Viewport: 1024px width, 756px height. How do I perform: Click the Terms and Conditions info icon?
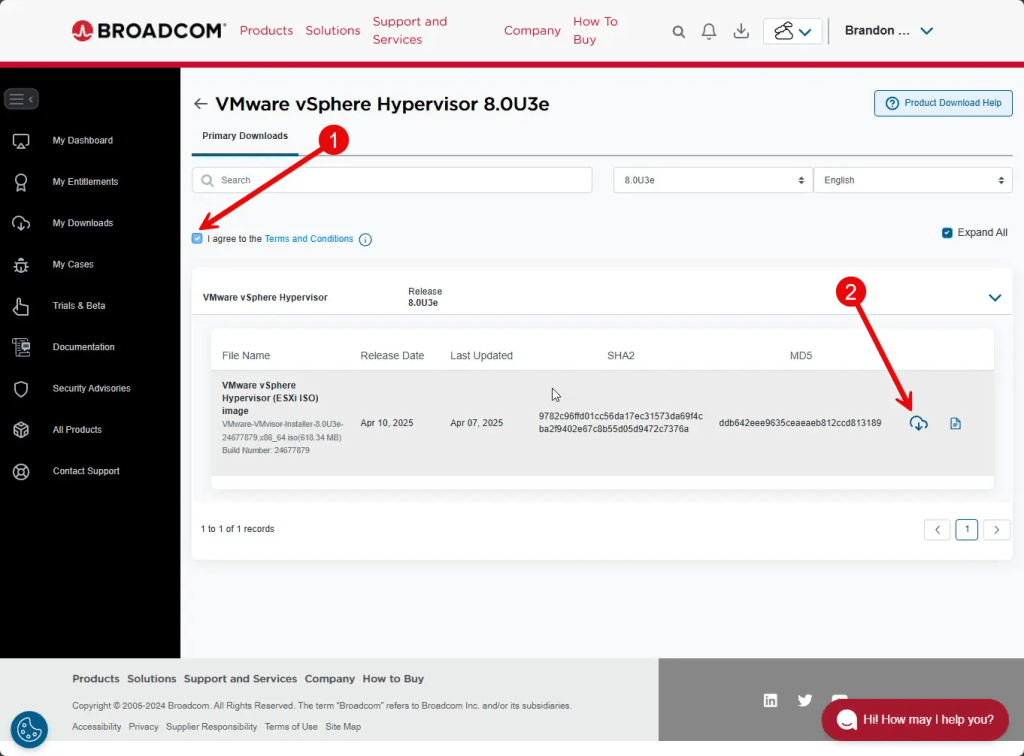365,240
